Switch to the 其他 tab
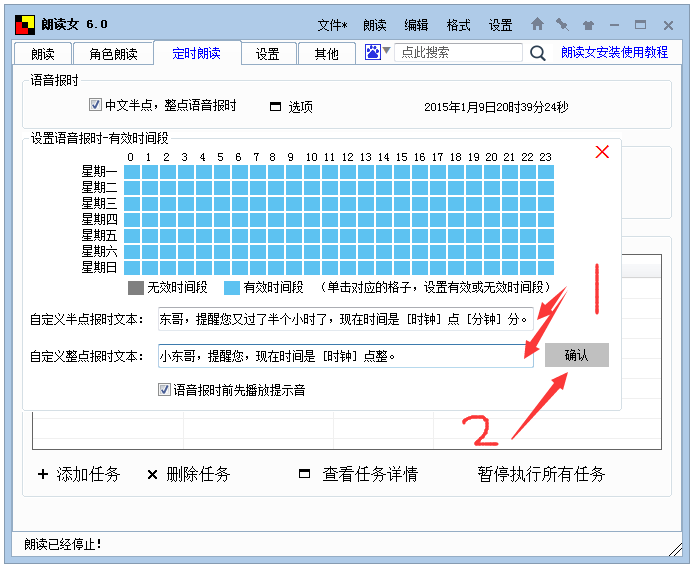Viewport: 693px width, 567px height. [x=327, y=54]
